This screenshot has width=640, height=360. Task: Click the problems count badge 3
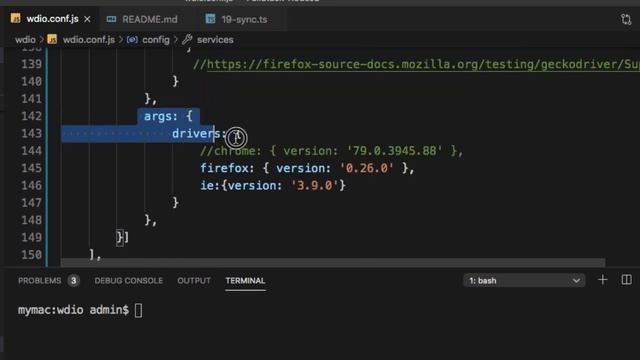(x=73, y=281)
